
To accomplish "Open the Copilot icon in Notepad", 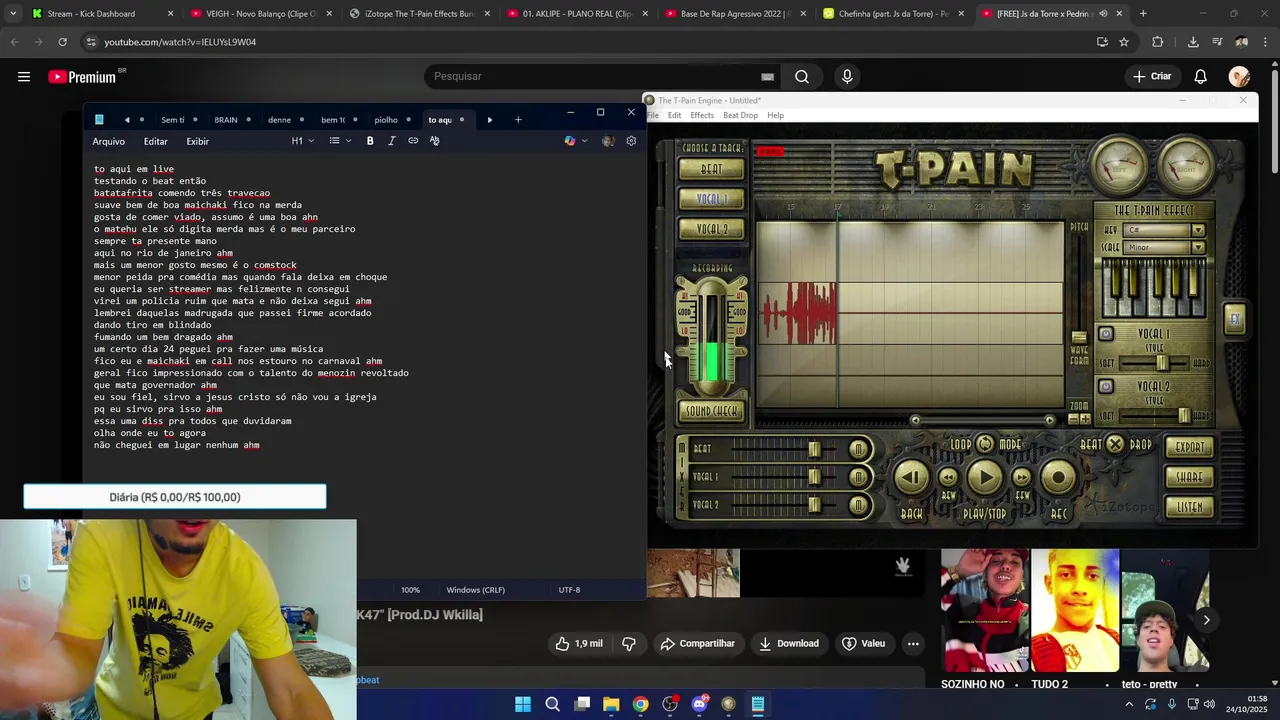I will point(570,141).
